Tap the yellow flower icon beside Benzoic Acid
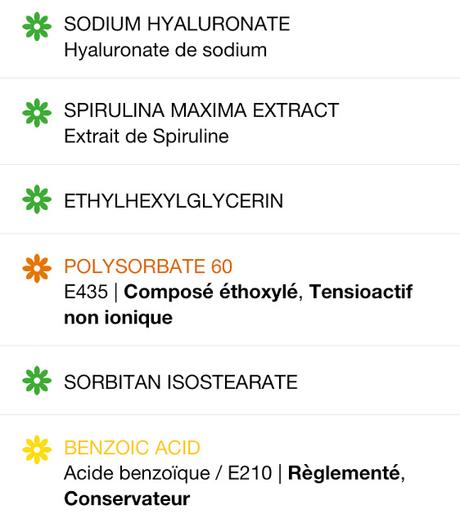Viewport: 460px width, 523px height. coord(37,450)
